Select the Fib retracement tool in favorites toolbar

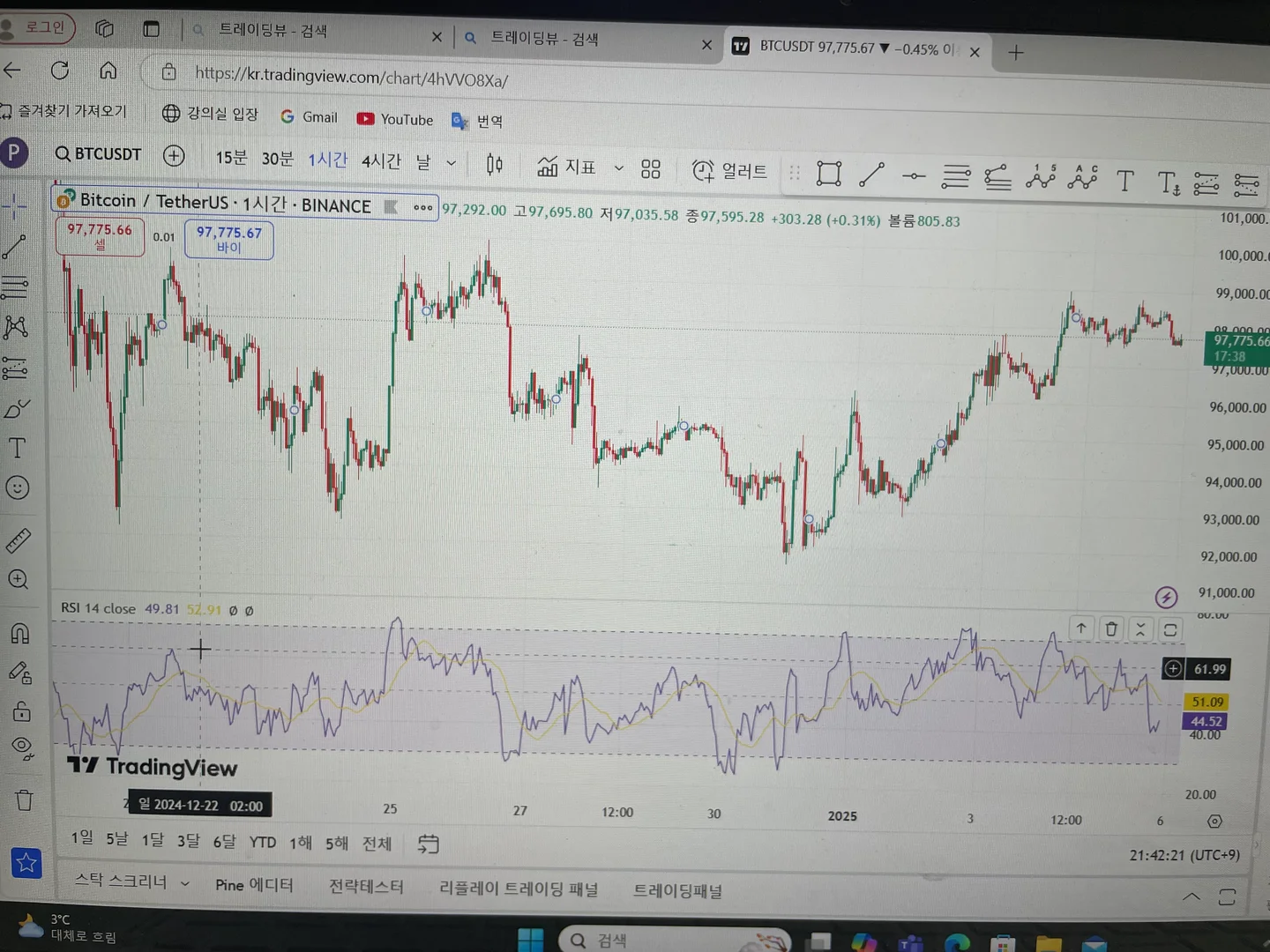pos(955,177)
